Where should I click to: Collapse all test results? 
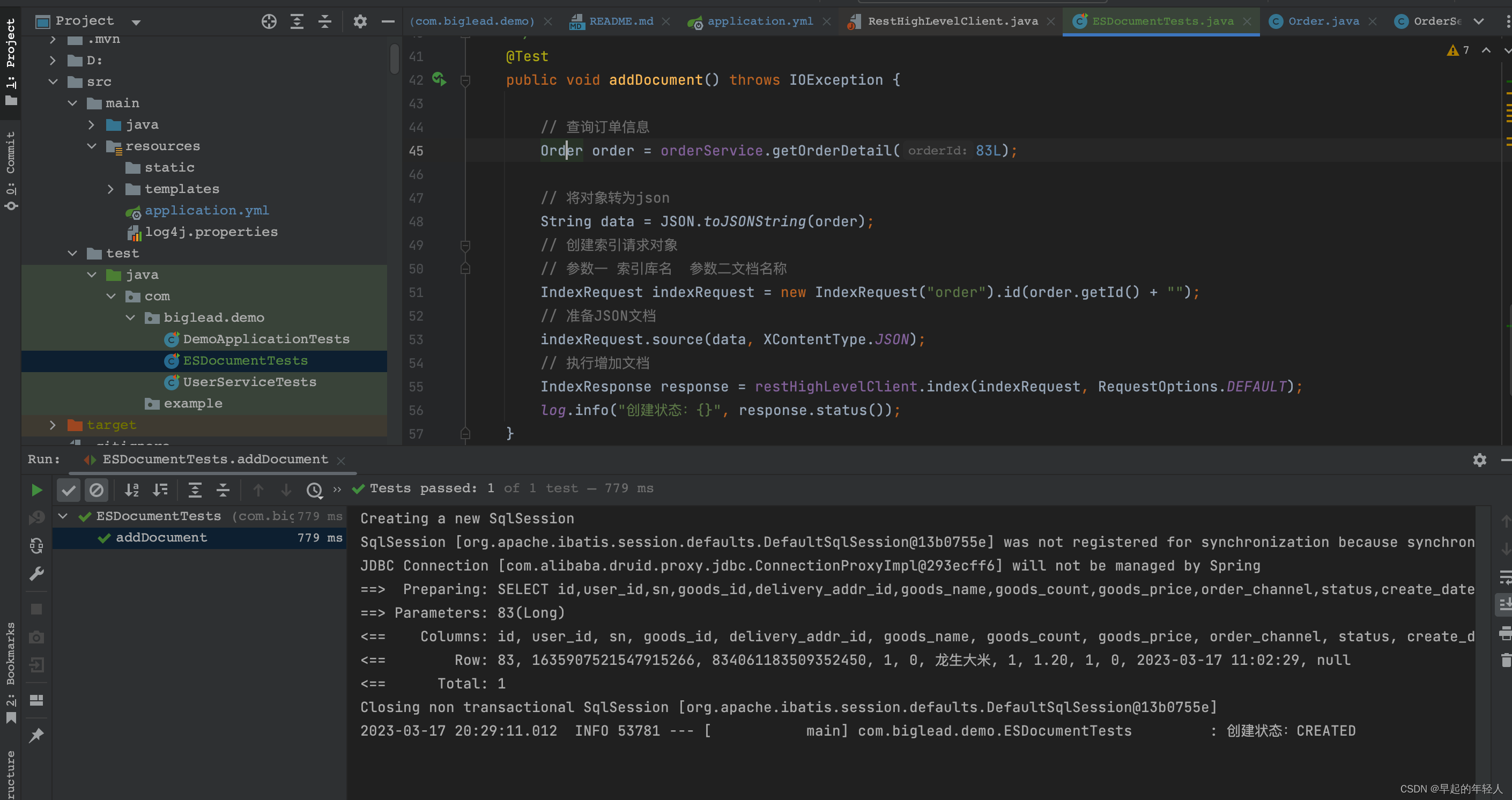[x=223, y=490]
